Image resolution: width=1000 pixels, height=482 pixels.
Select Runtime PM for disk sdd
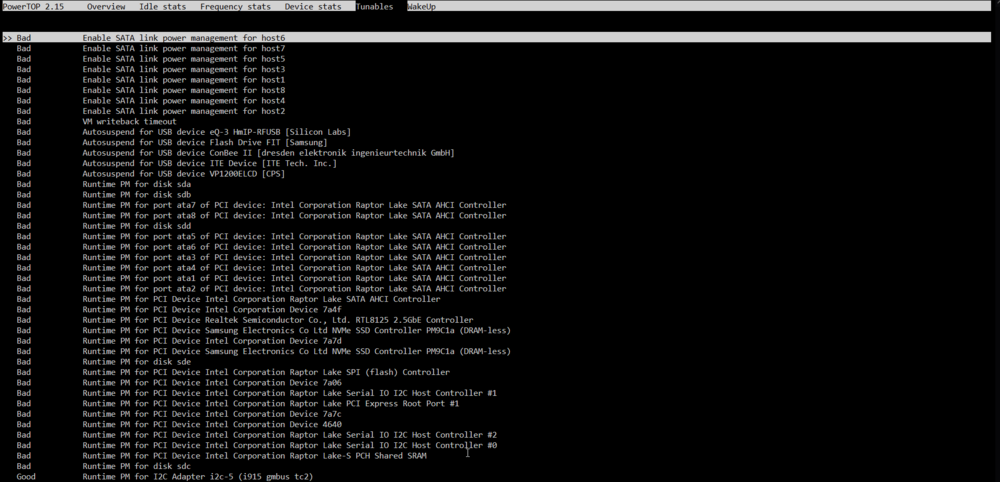click(103, 226)
